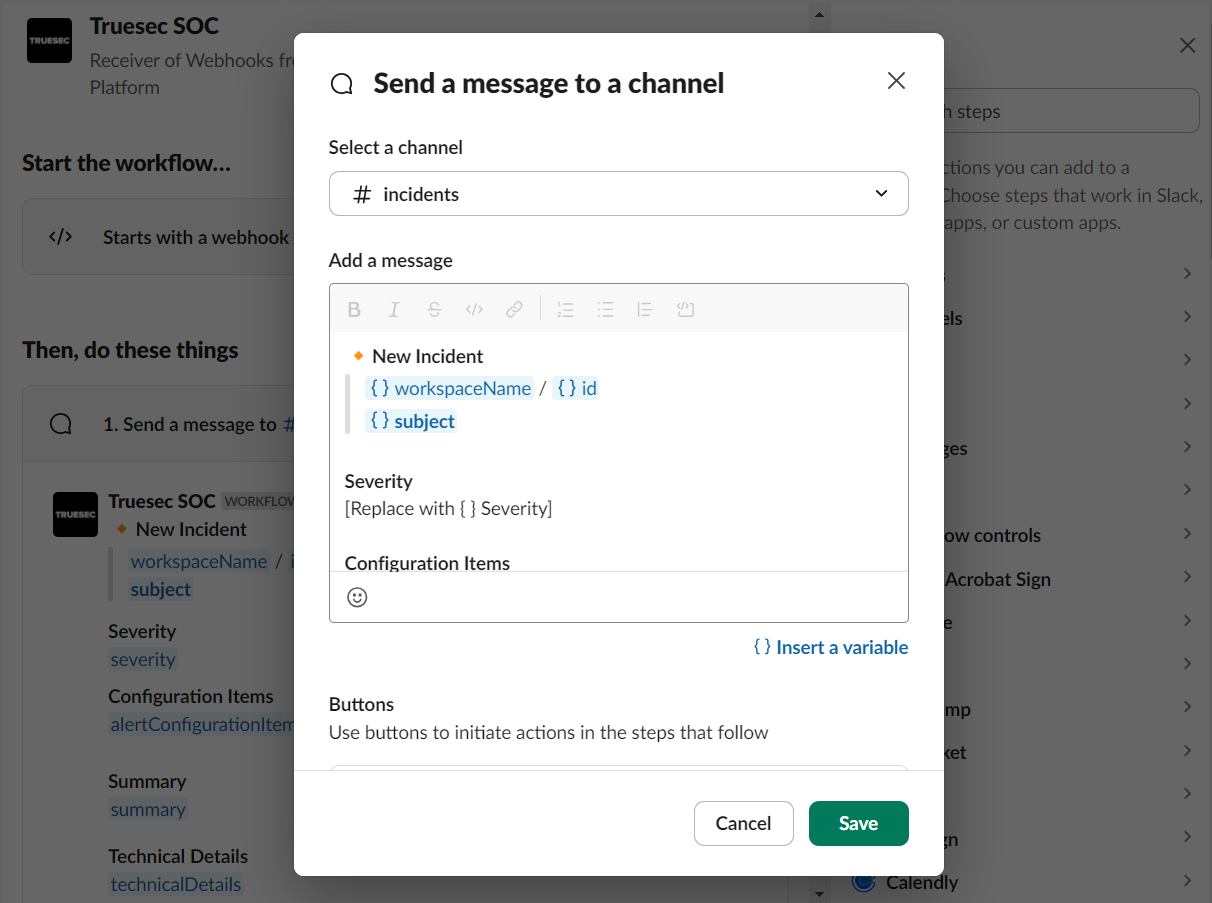This screenshot has height=903, width=1212.
Task: Select the blockquote formatting icon
Action: click(645, 309)
